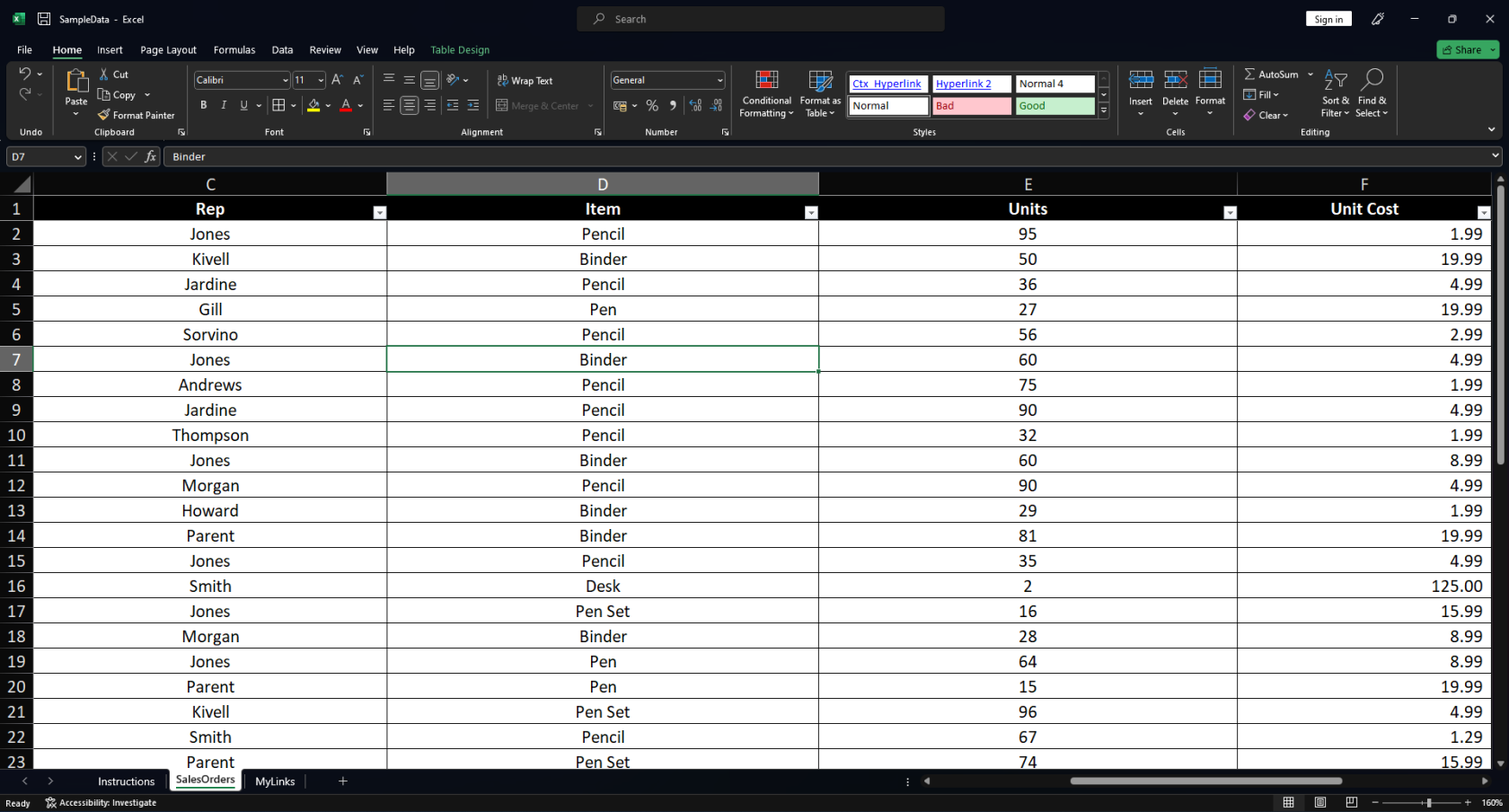
Task: Open Conditional Formatting
Action: [x=766, y=93]
